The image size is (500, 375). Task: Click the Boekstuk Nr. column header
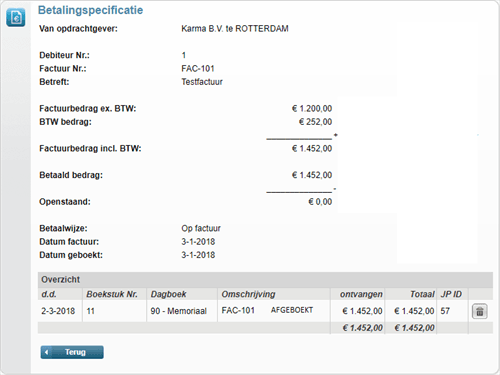pyautogui.click(x=112, y=294)
